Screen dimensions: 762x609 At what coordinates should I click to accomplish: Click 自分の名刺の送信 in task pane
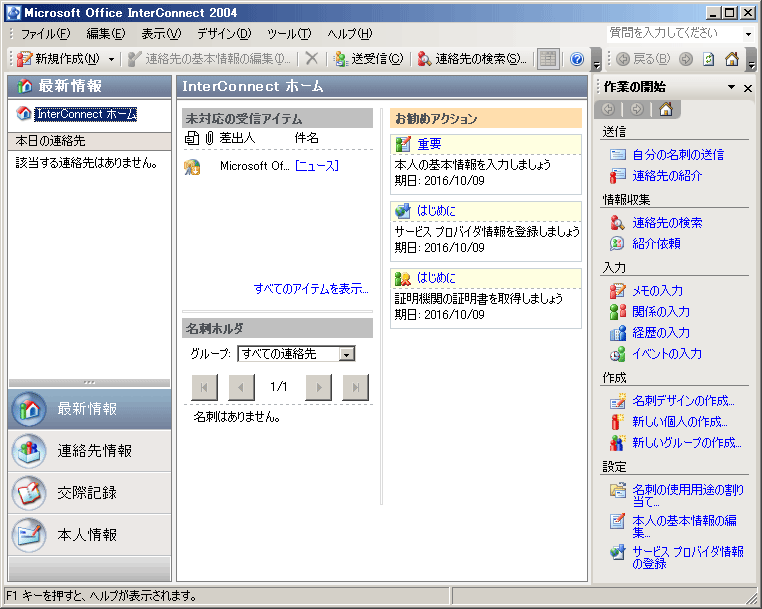(x=678, y=155)
